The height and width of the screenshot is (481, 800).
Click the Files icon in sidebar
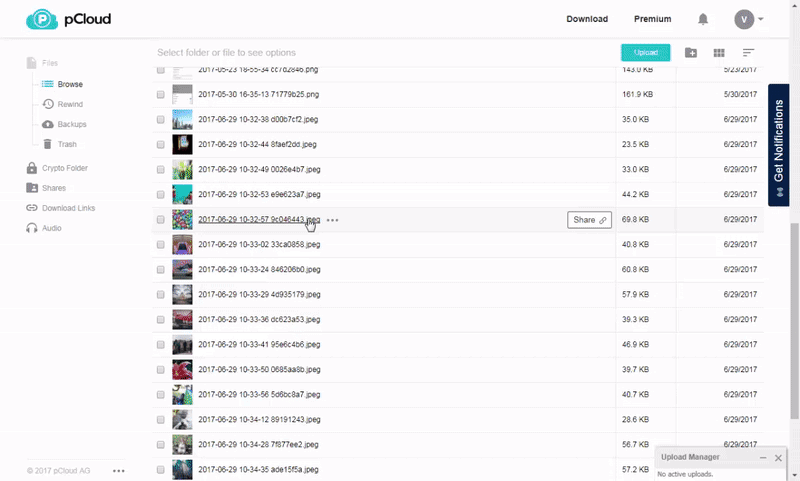tap(32, 63)
